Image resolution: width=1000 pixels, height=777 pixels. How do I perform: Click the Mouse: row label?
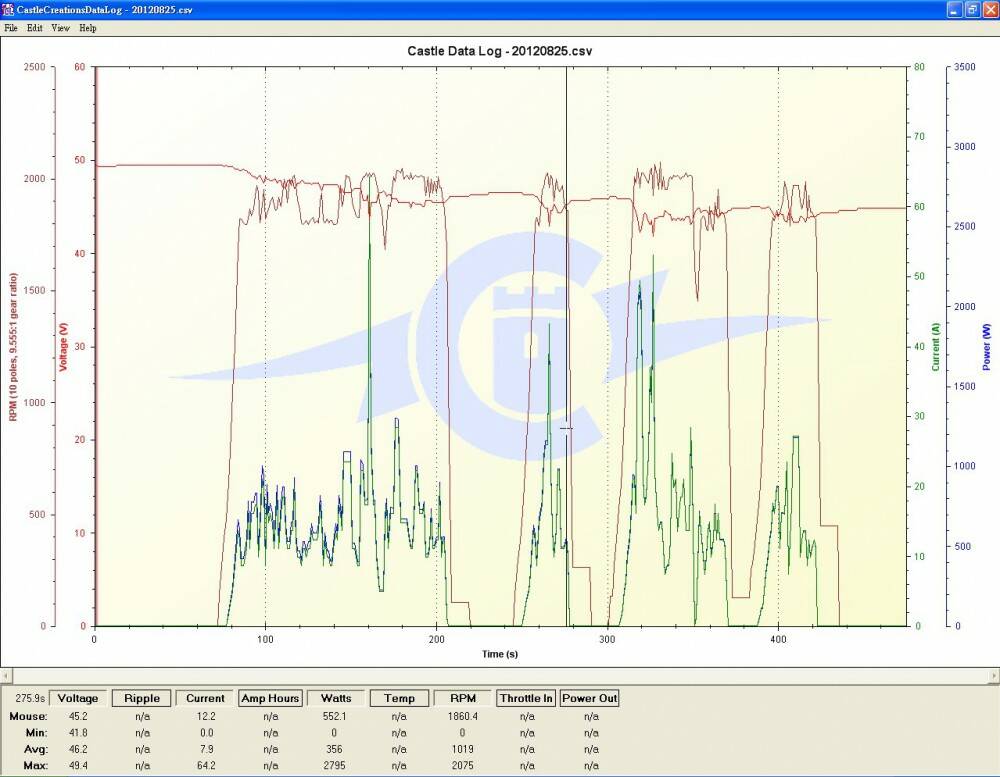pos(28,716)
